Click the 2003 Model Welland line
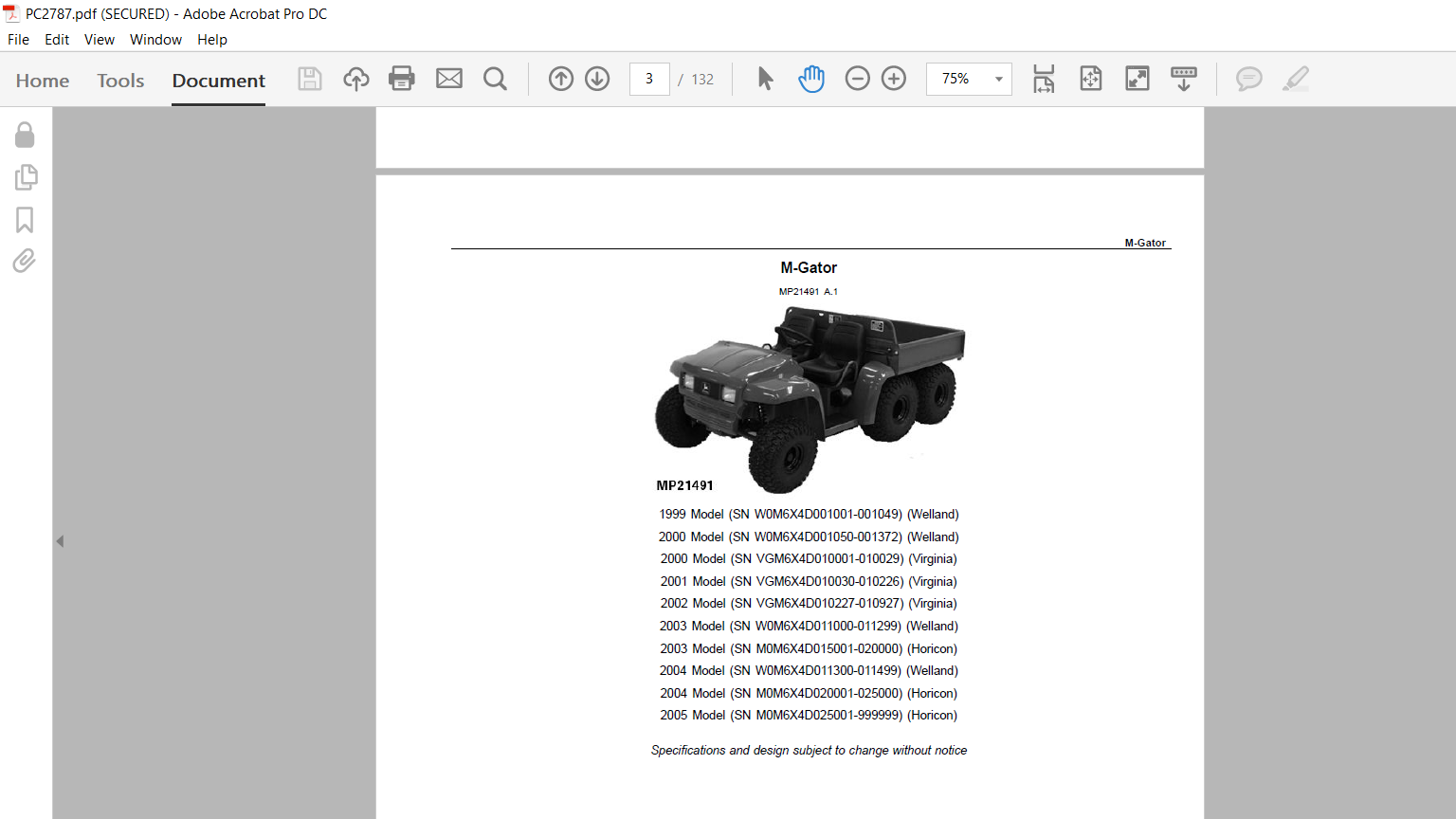 pyautogui.click(x=809, y=626)
